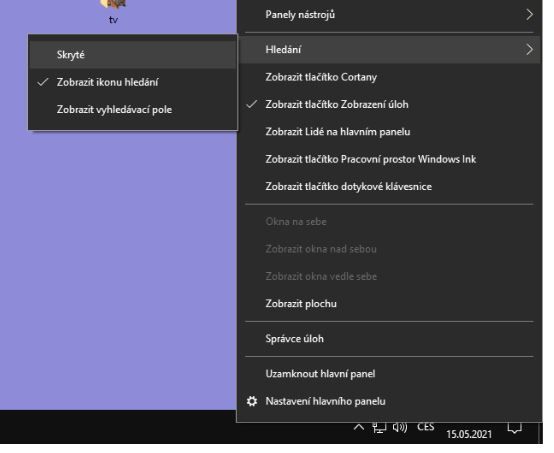Expand the Panely nástrojů submenu arrow
The image size is (554, 453).
(529, 15)
